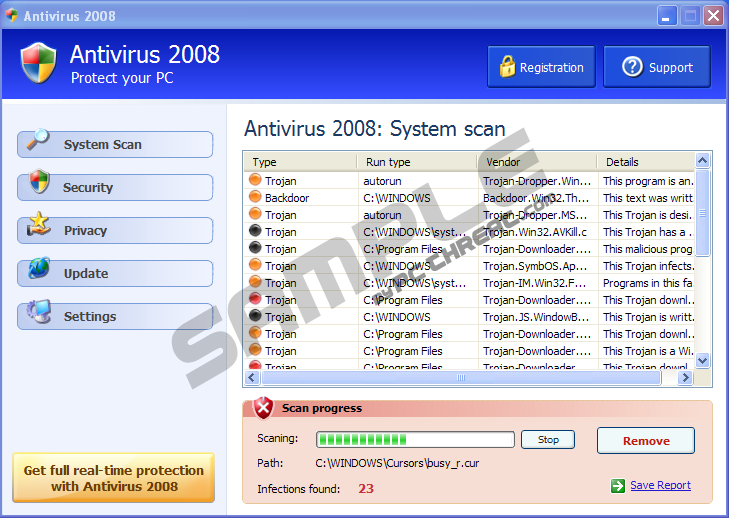Screen dimensions: 729x518
Task: Click the orange threat icon on Trojan-IM.Win32 row
Action: tap(255, 282)
